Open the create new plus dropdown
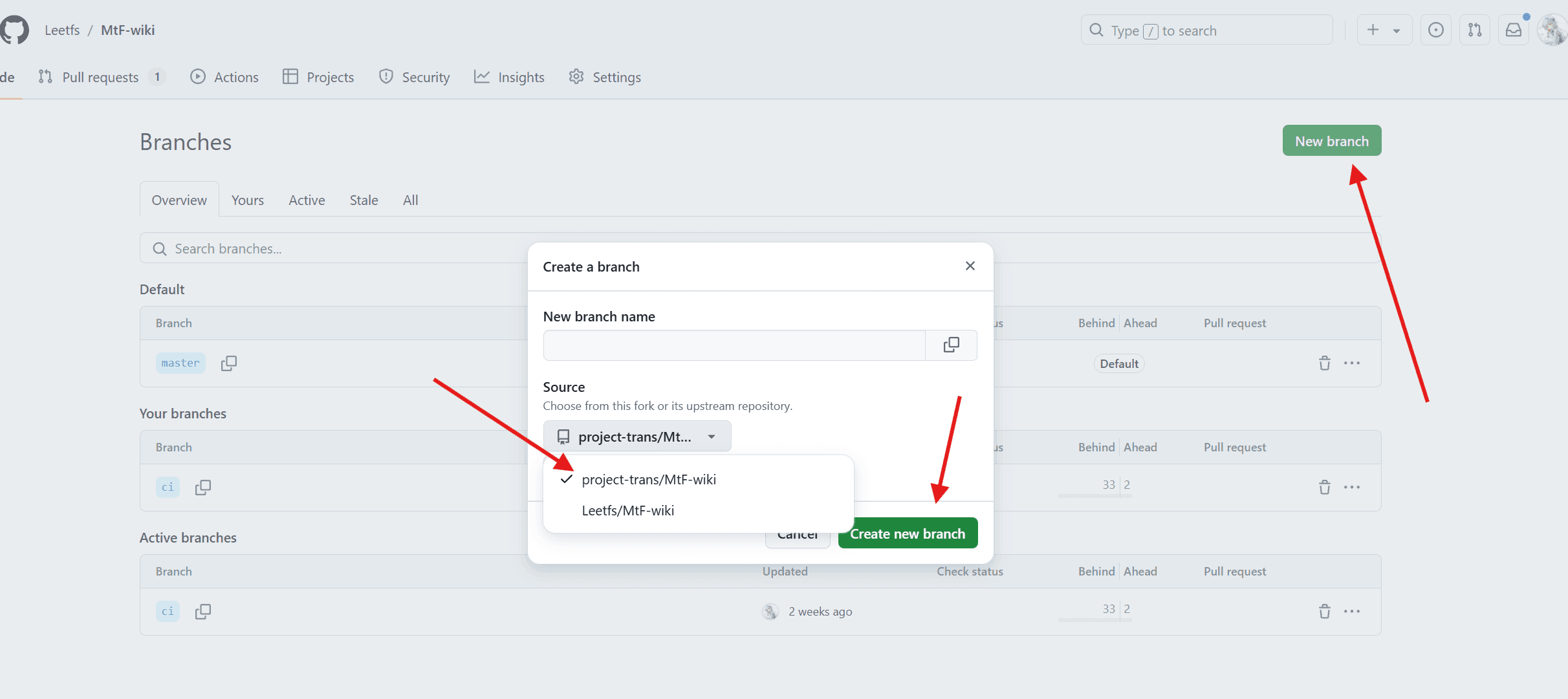 click(x=1384, y=30)
